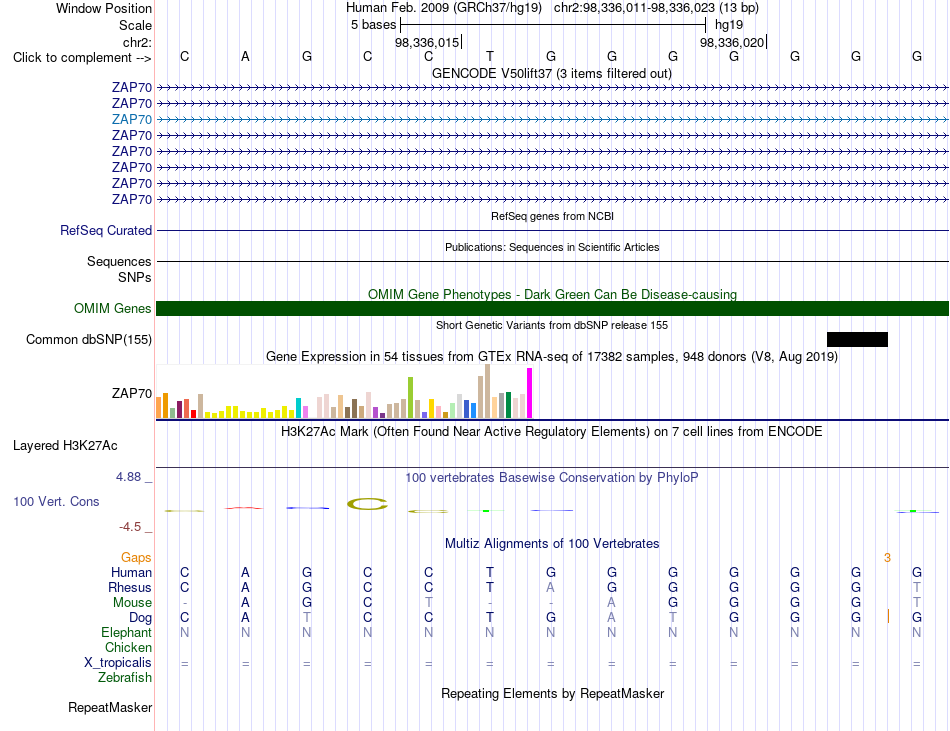Open the RefSeq Curated track label
Screen dimensions: 950x731
point(106,231)
